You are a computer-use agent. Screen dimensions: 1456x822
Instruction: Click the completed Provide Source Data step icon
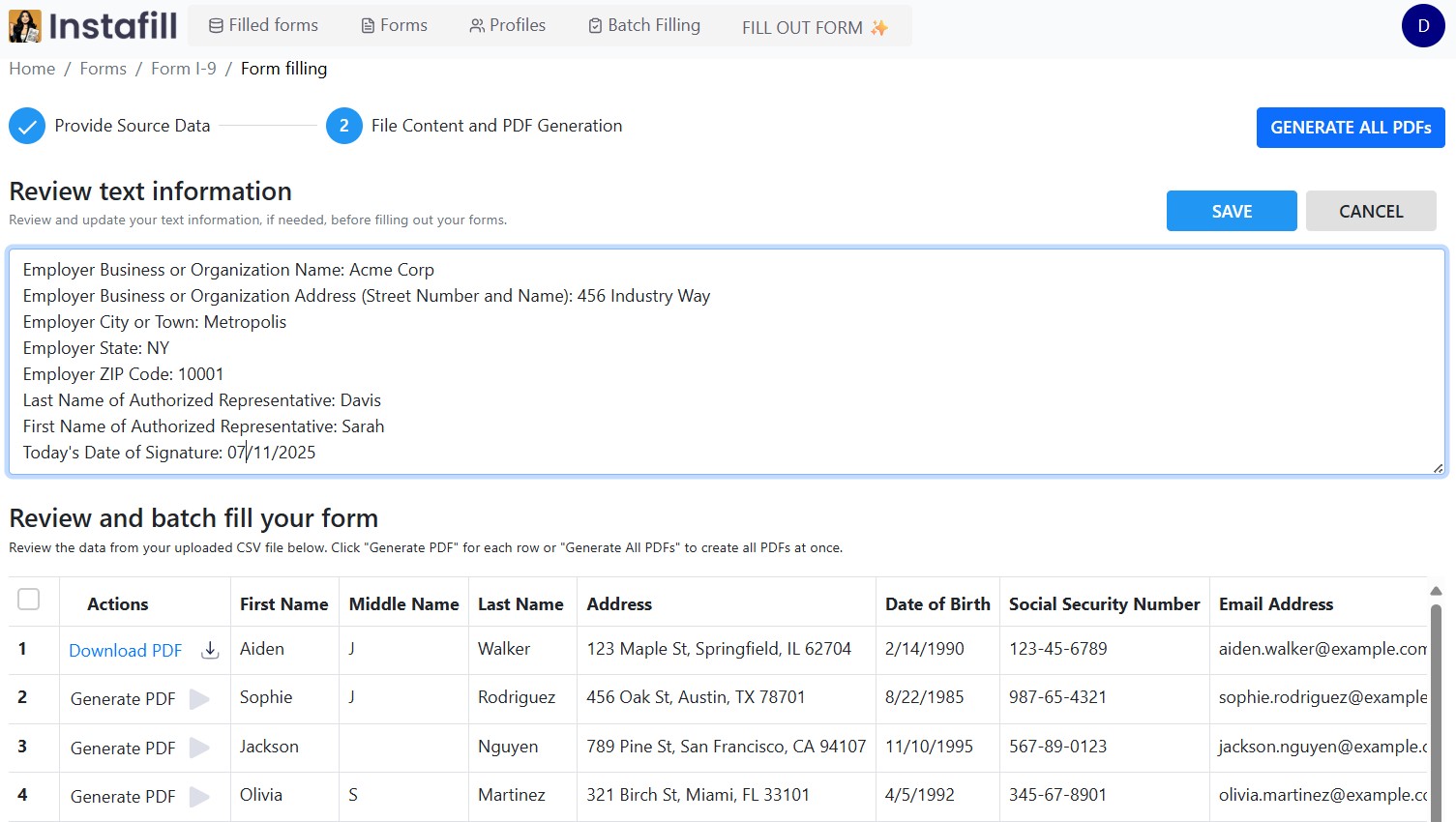click(x=27, y=126)
